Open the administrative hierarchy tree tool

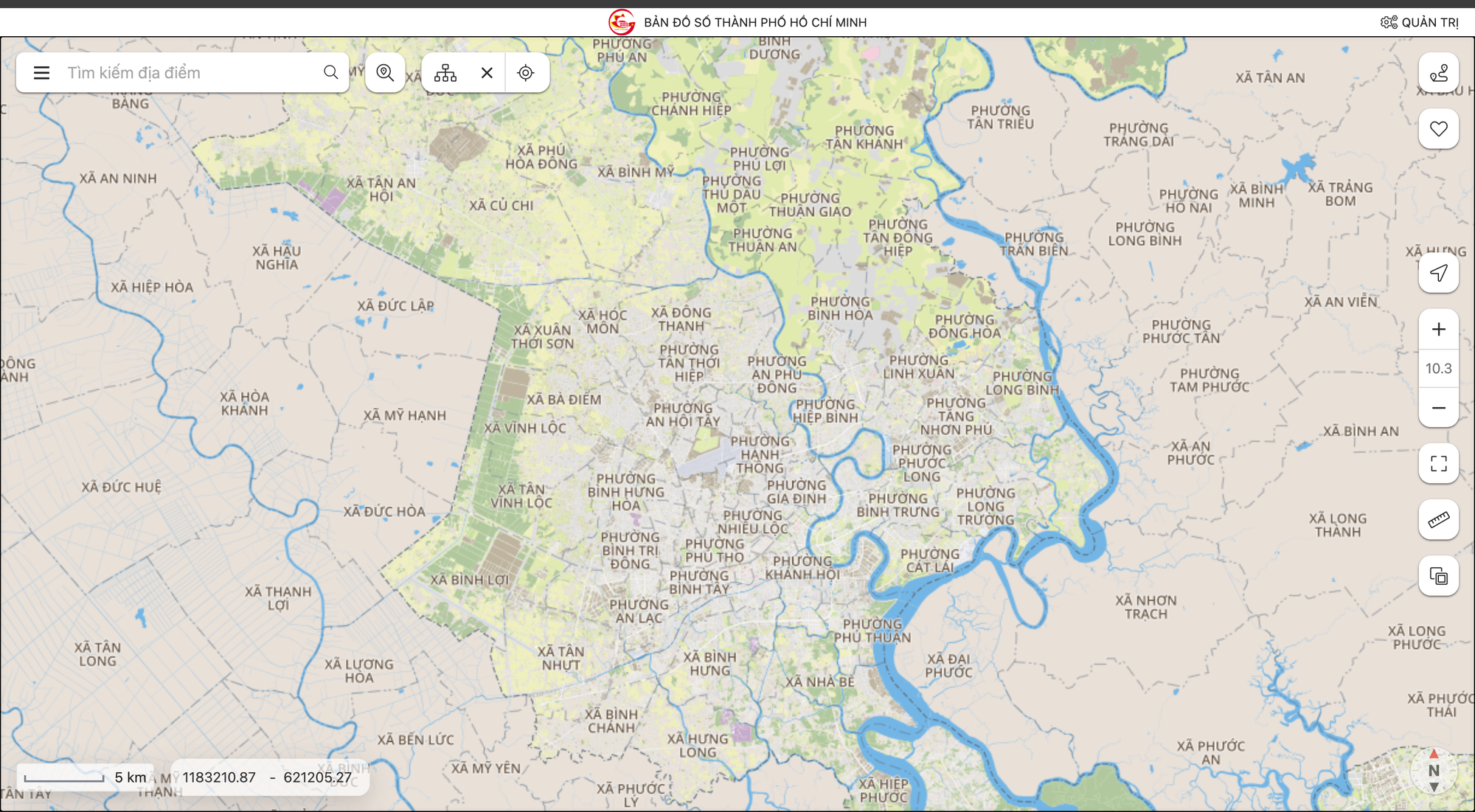tap(445, 72)
